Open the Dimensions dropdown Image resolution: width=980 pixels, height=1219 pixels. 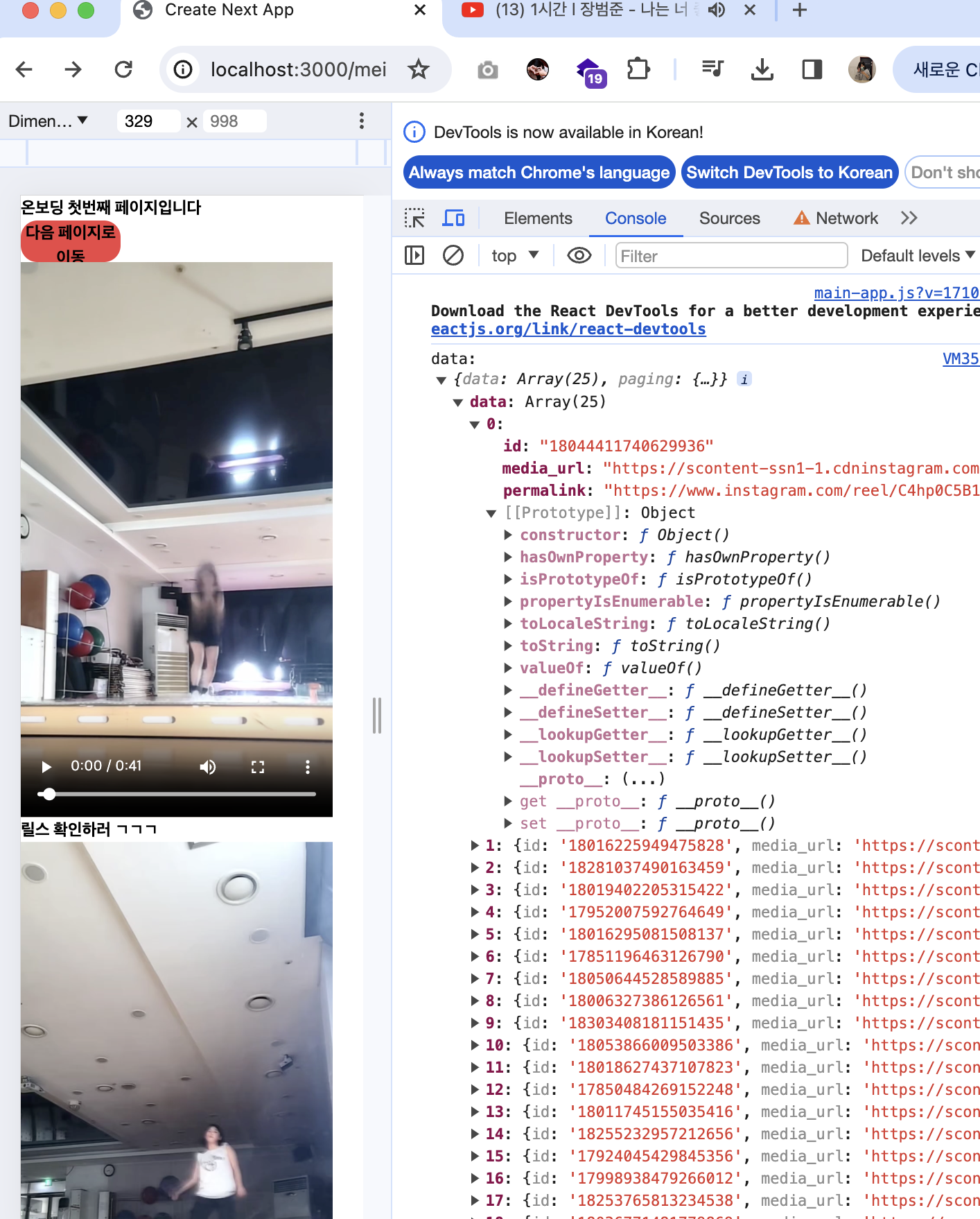point(48,121)
